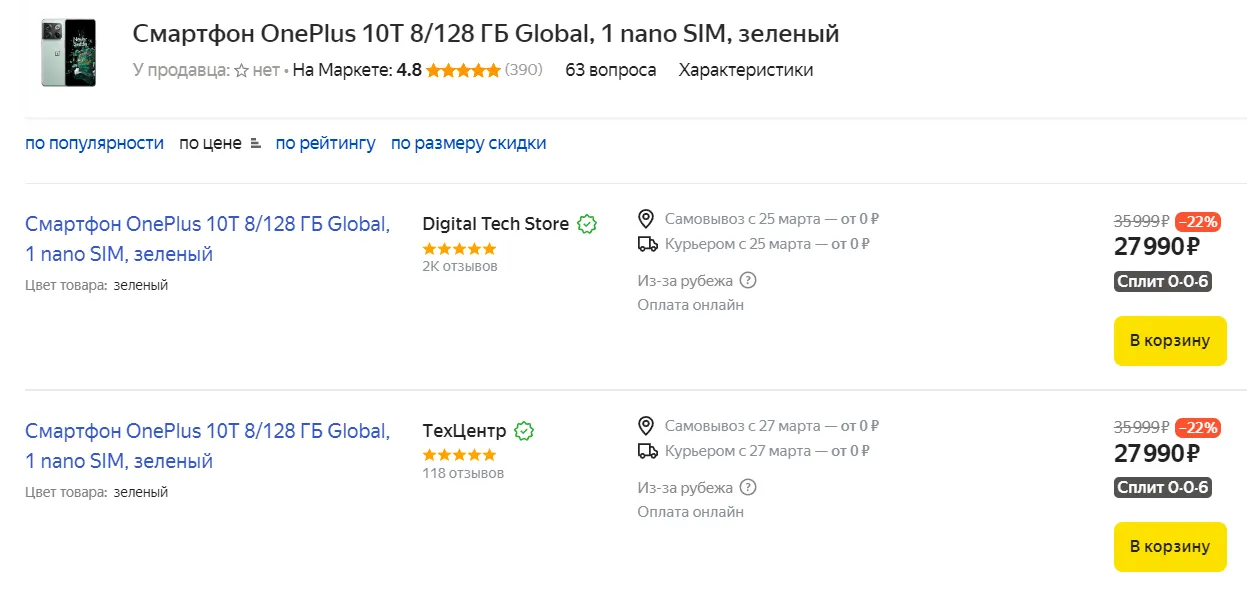The width and height of the screenshot is (1247, 591).
Task: Click the OnePlus 10T product thumbnail image
Action: (x=69, y=52)
